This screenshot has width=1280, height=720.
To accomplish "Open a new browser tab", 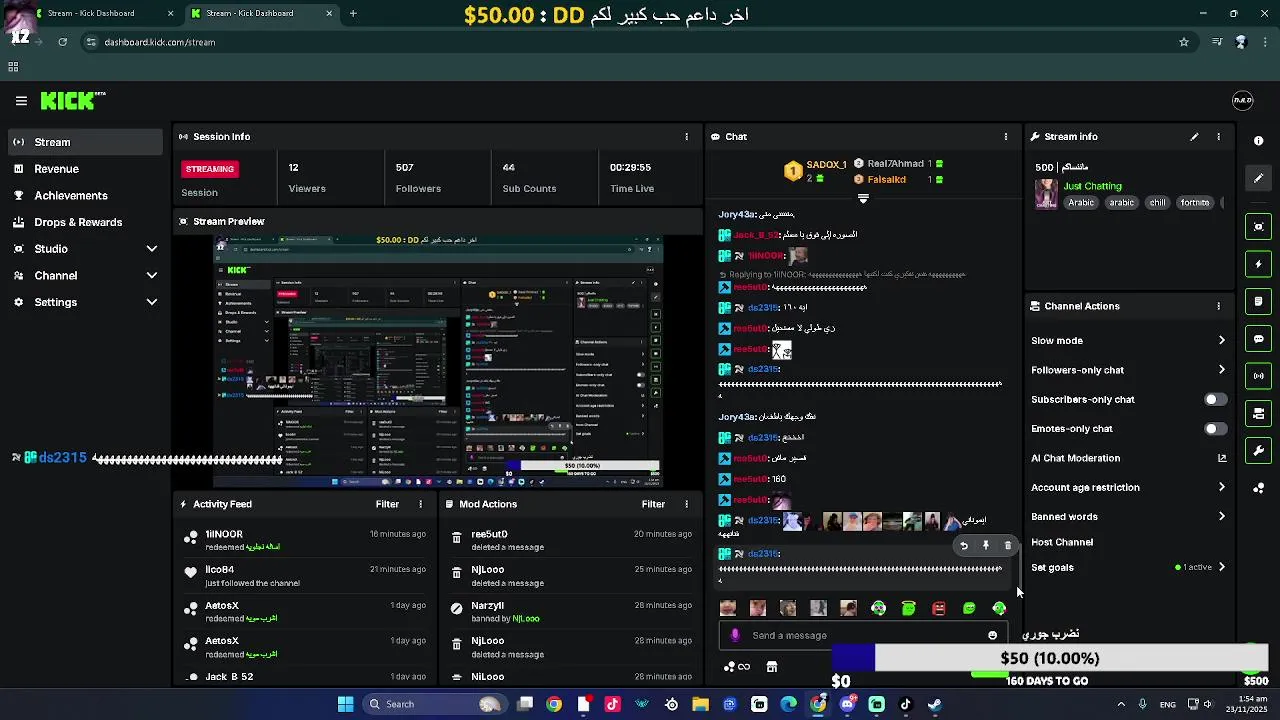I will tap(353, 14).
